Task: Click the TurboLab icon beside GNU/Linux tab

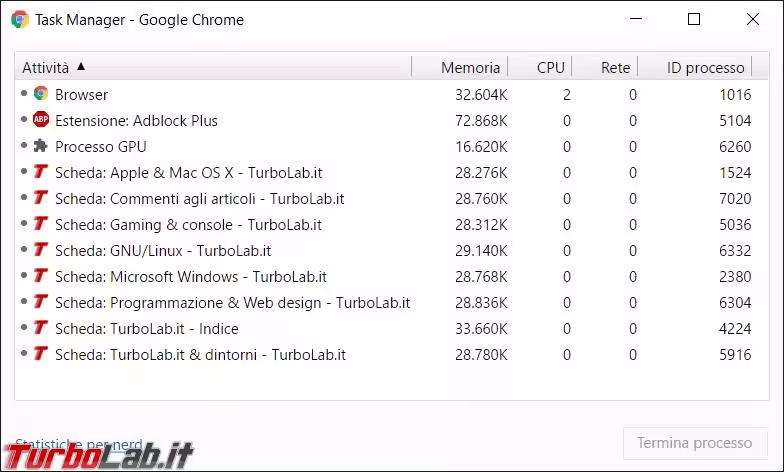Action: pos(41,250)
